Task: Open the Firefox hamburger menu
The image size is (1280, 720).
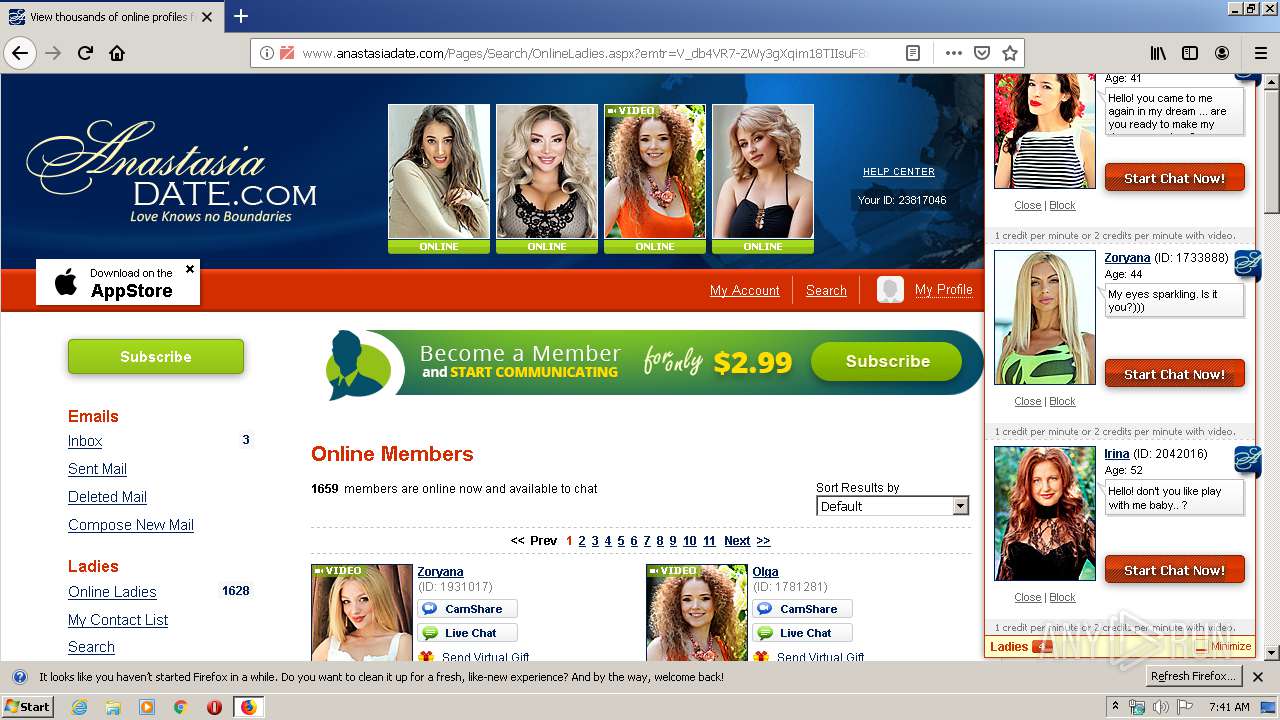Action: [1260, 53]
